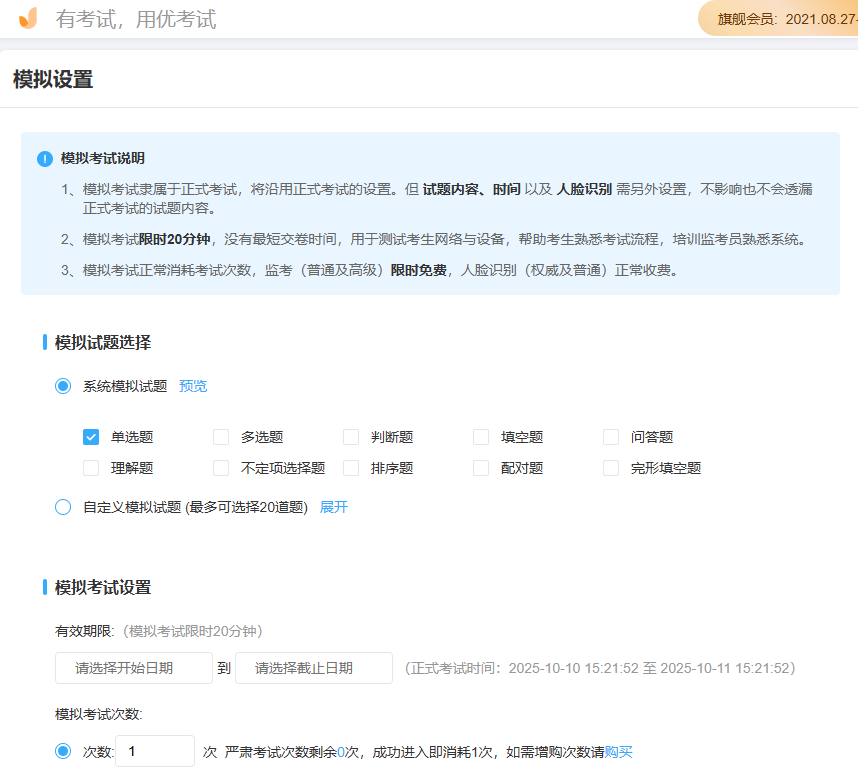Screen dimensions: 858x771
Task: Check the 问答题 question type
Action: click(611, 436)
